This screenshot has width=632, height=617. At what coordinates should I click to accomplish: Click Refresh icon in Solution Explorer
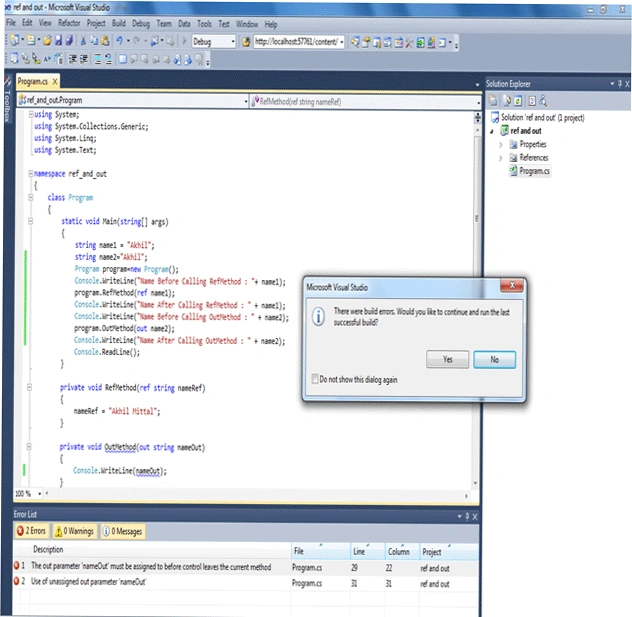point(518,100)
